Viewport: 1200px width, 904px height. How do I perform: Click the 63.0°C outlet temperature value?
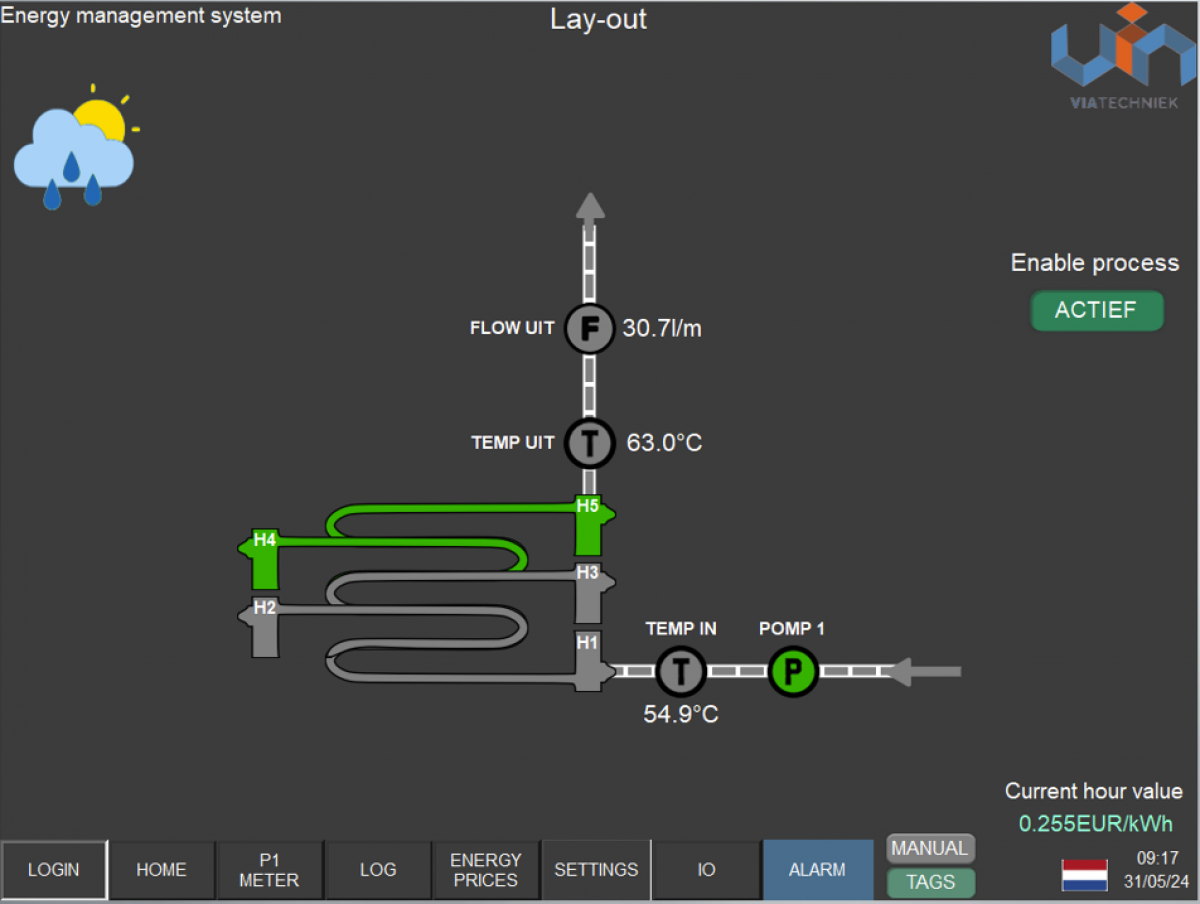[664, 443]
